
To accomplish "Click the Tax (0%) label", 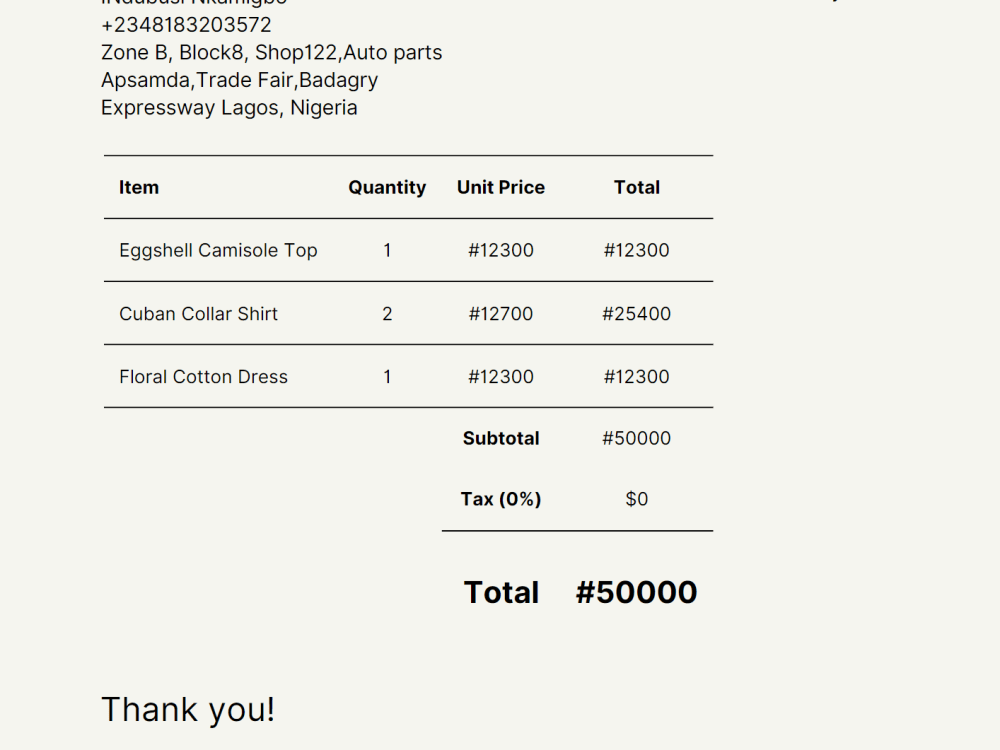I will point(501,499).
